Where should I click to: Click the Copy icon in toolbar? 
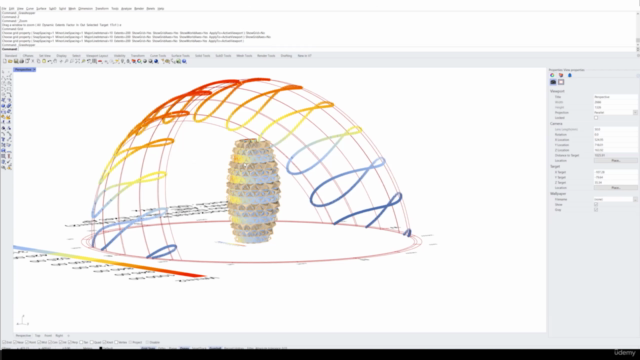tap(39, 61)
